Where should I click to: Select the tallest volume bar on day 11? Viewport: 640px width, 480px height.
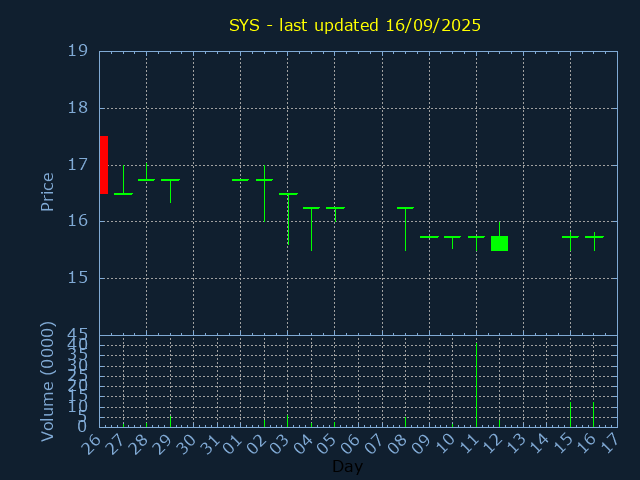[476, 385]
